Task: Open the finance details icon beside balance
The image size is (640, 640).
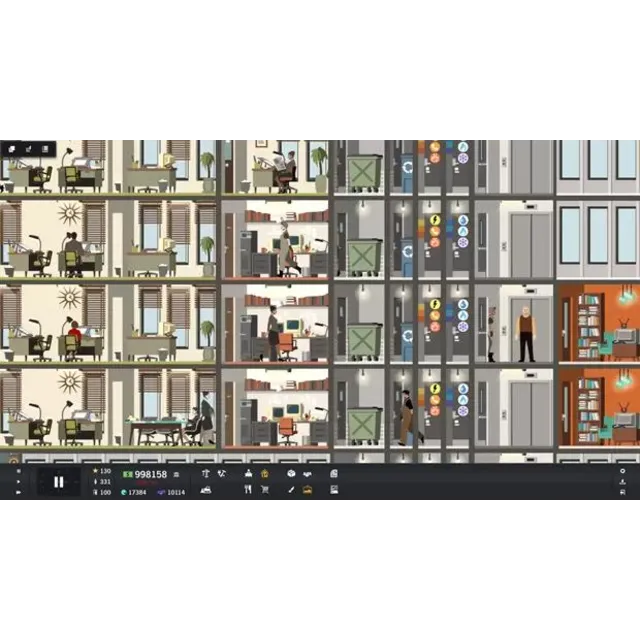Action: coord(176,474)
